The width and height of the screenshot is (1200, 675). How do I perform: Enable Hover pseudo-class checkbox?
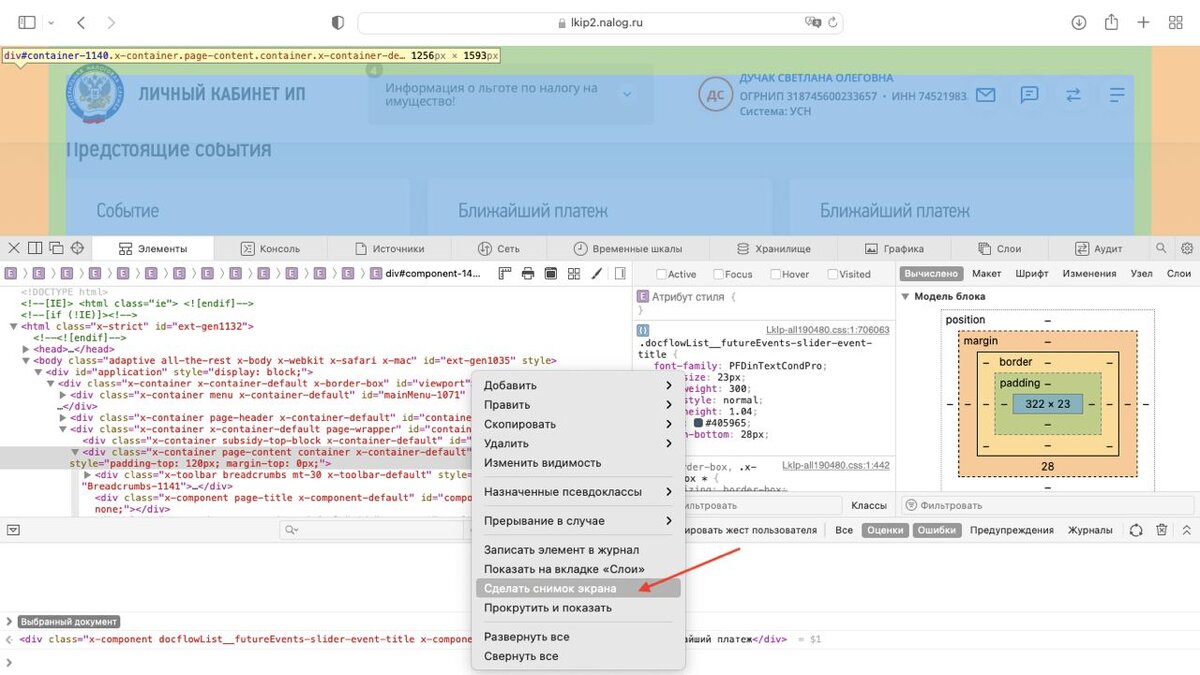pos(775,274)
